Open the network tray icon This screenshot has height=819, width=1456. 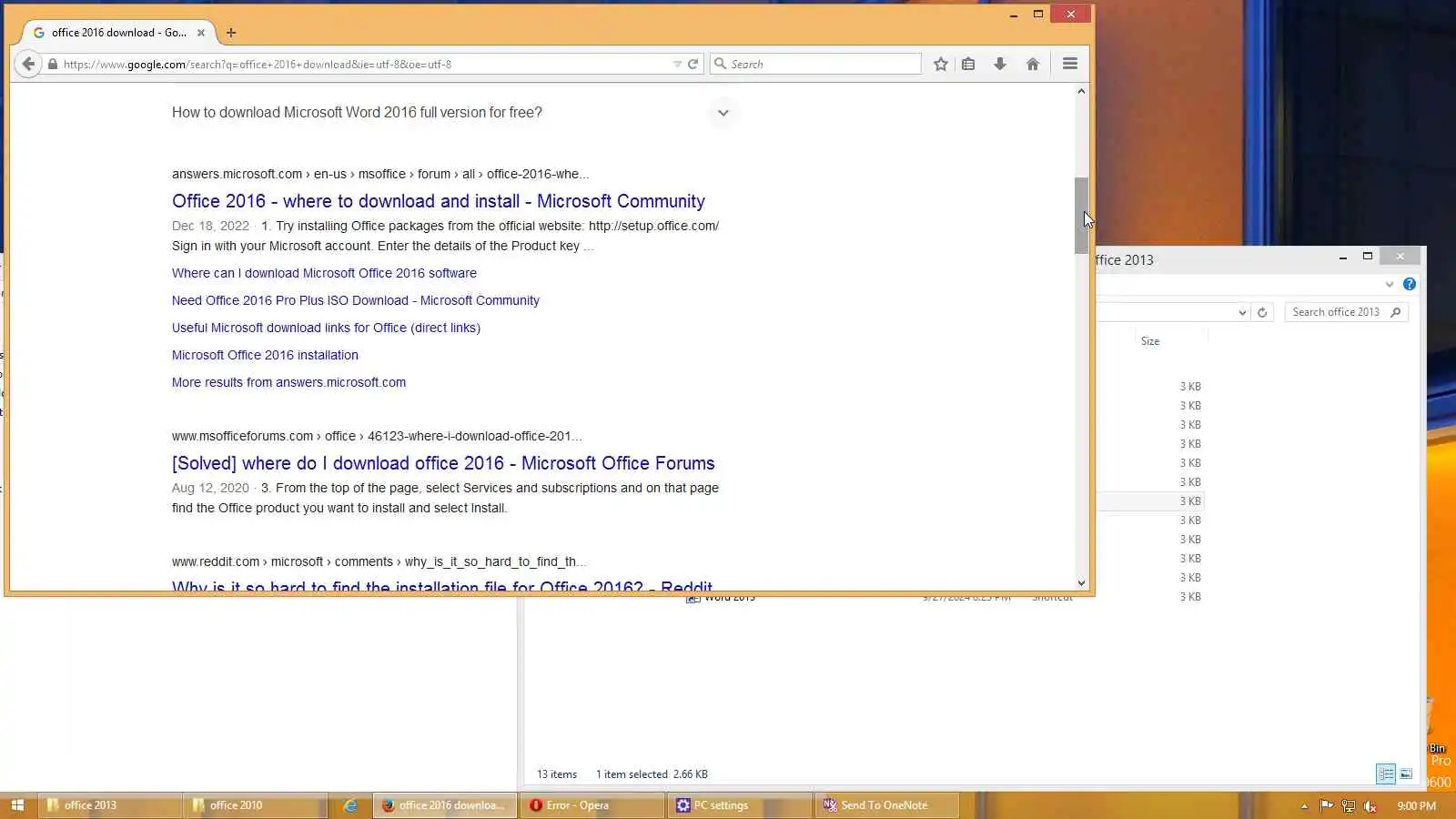(x=1349, y=806)
